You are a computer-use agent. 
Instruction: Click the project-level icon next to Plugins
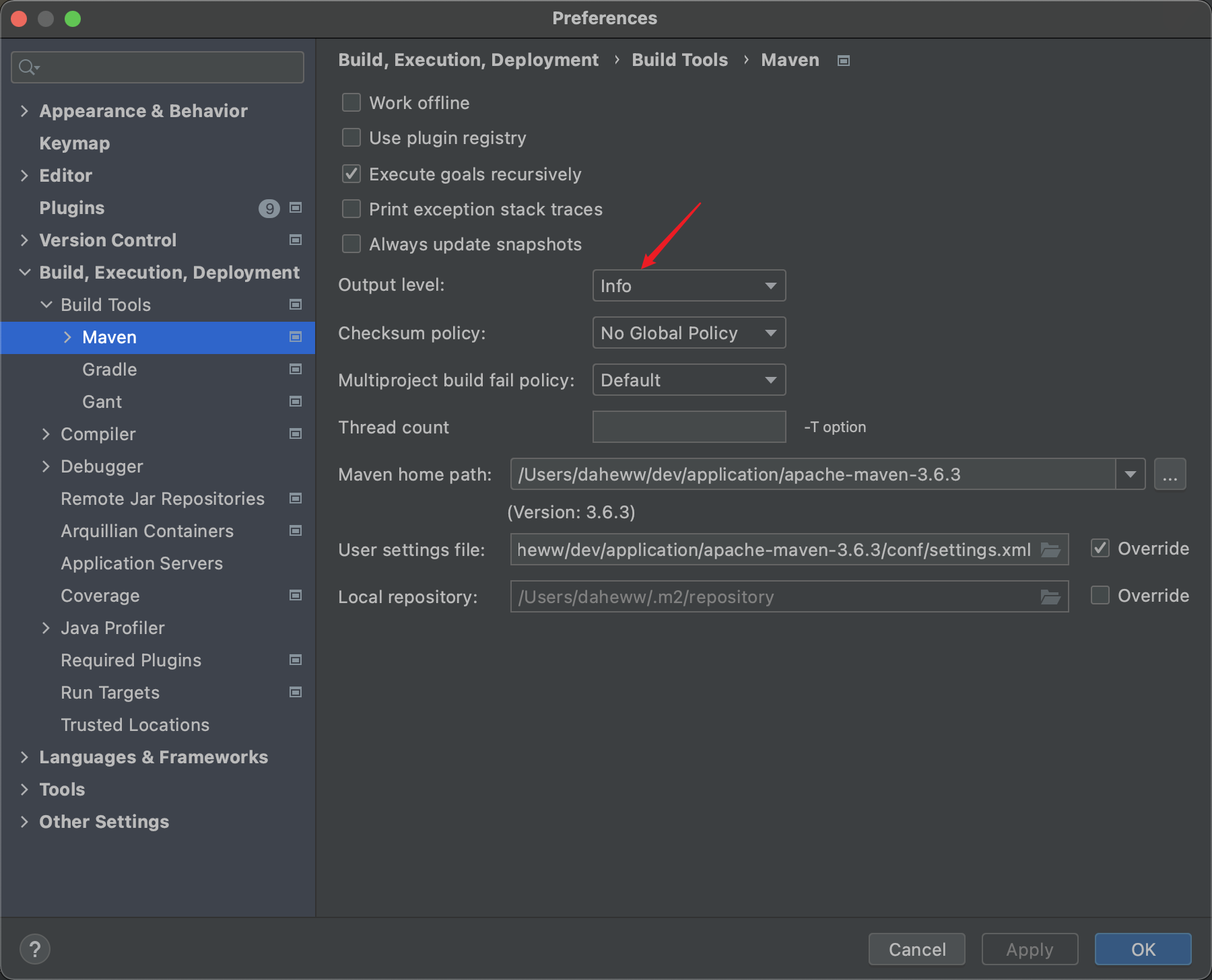(x=295, y=208)
